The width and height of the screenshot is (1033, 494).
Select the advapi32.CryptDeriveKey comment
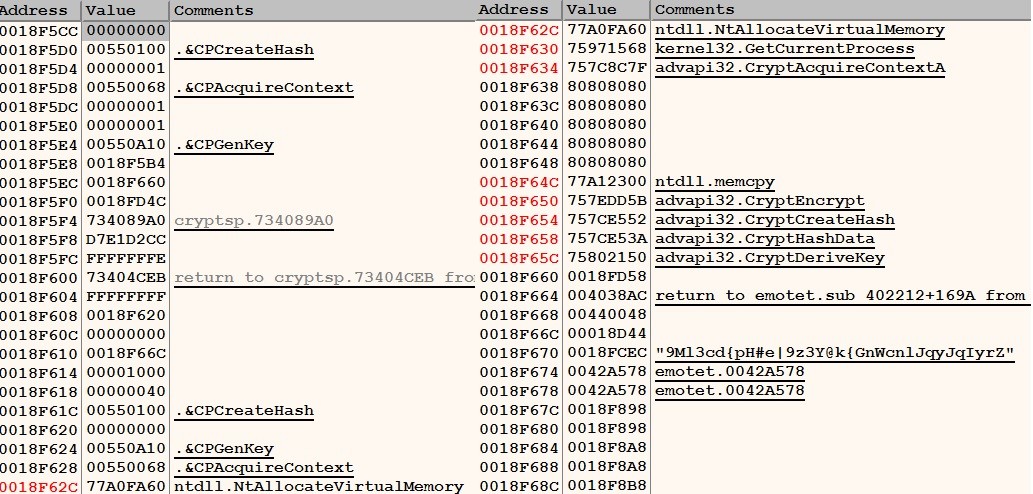click(769, 258)
